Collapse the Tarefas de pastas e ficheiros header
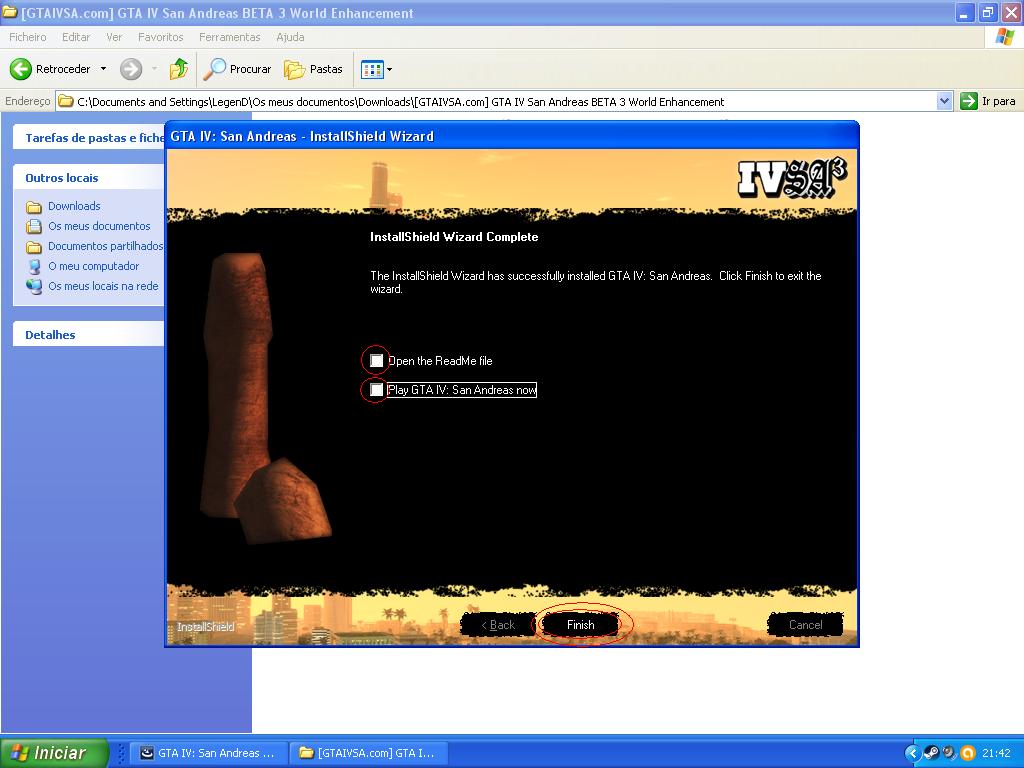 88,137
